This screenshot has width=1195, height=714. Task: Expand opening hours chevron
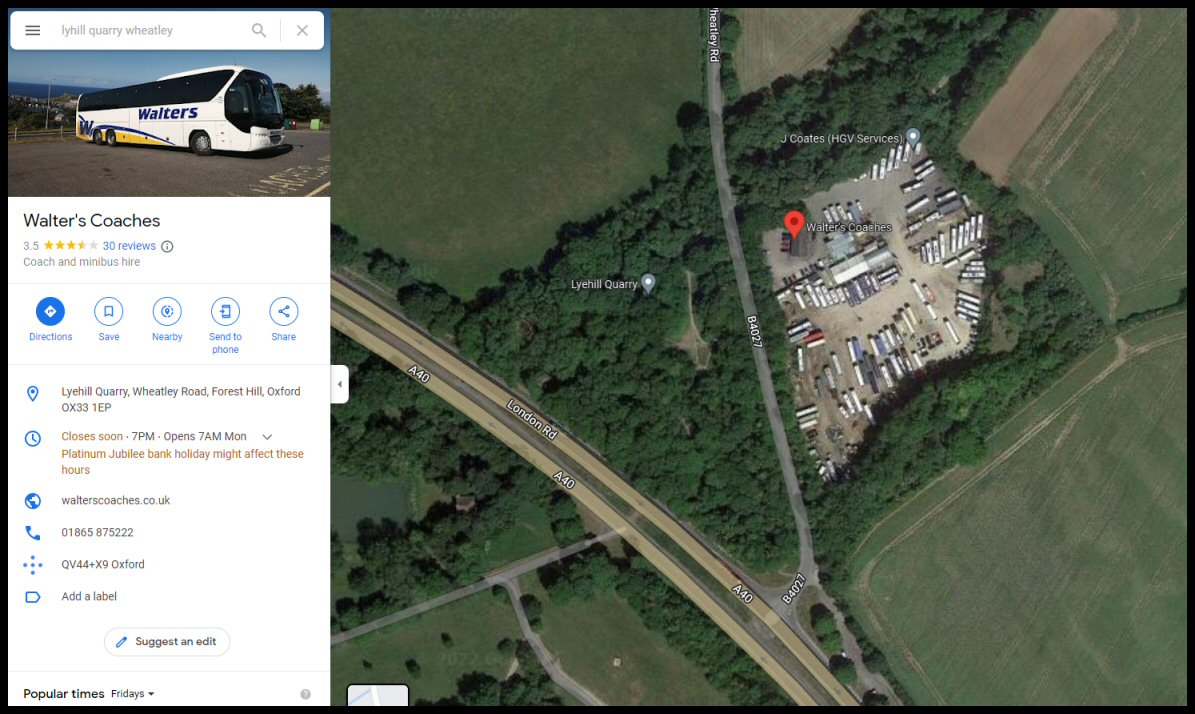pyautogui.click(x=268, y=437)
